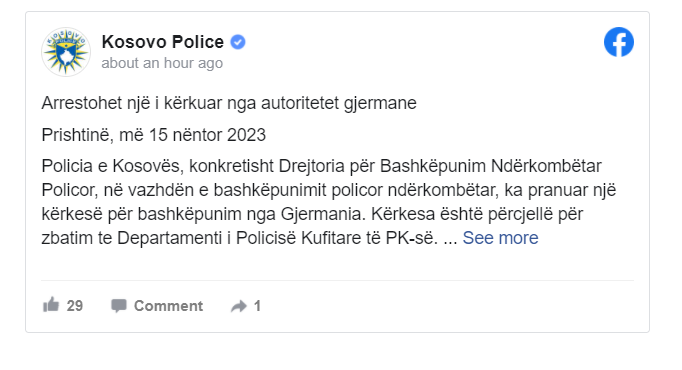
Task: Click the word 'Gjermania' in the post body
Action: point(321,214)
